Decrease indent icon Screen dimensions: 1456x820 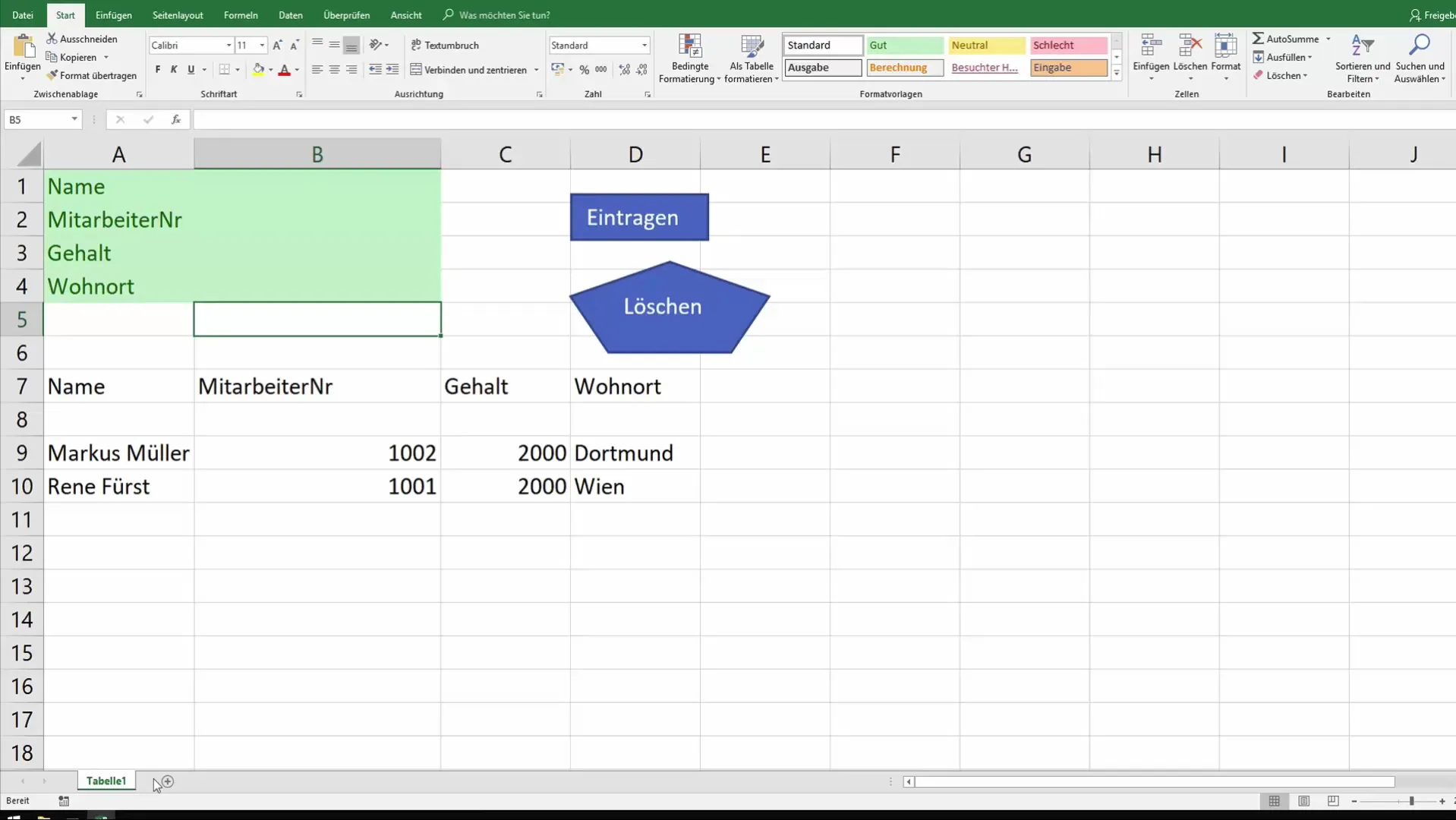click(x=375, y=70)
